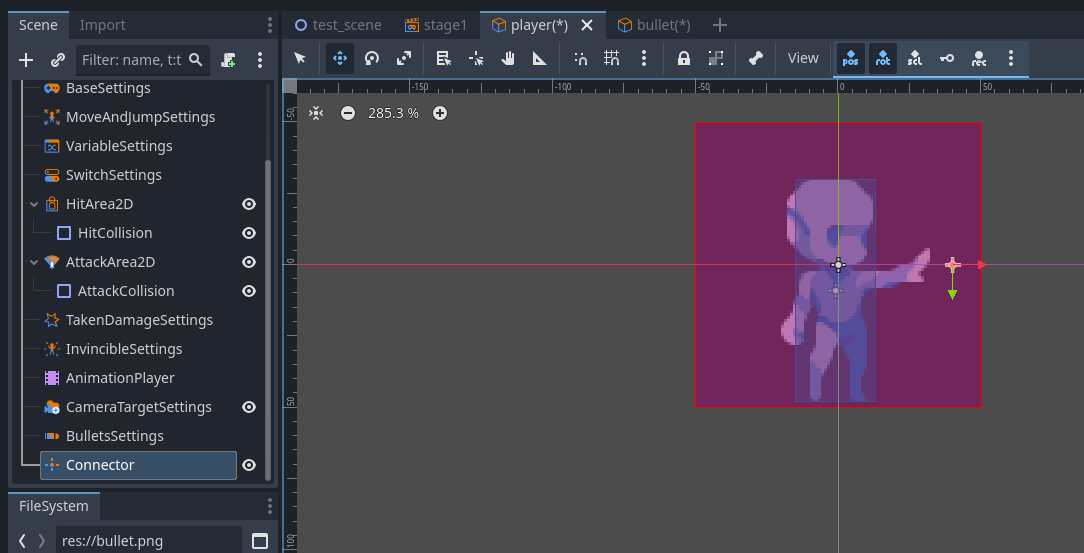Screen dimensions: 1084x553
Task: Open animation key options three-dot menu
Action: 1011,58
